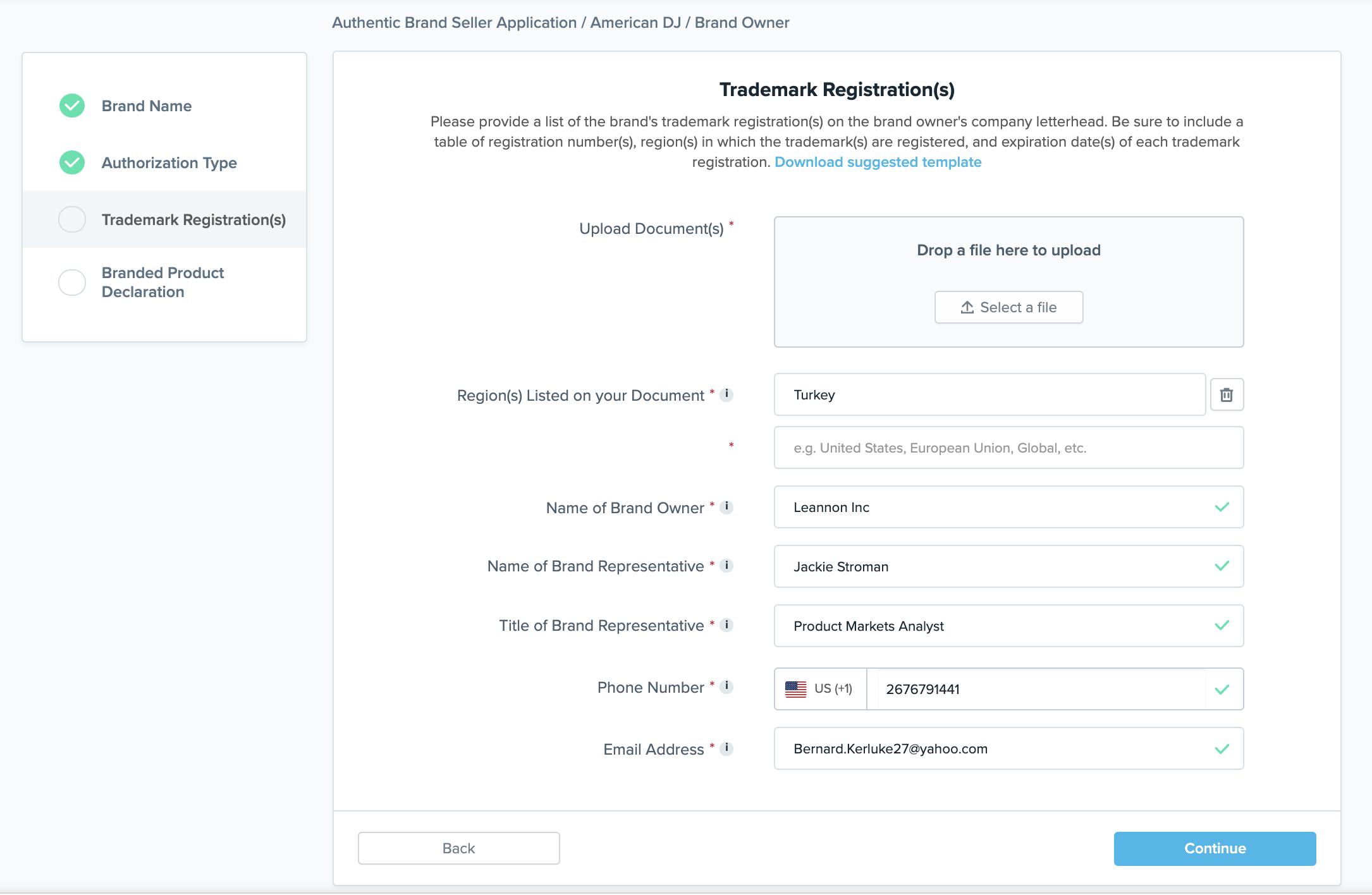1372x895 pixels.
Task: Click info icon beside Name of Brand Owner
Action: (x=727, y=507)
